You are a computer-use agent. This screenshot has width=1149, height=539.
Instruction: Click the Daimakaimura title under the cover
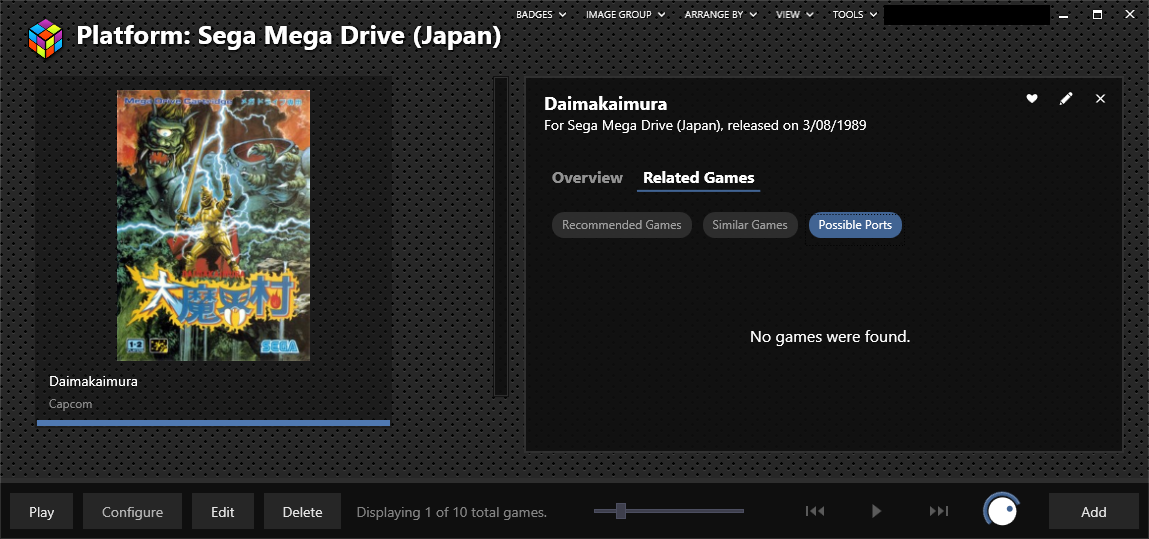click(x=93, y=381)
